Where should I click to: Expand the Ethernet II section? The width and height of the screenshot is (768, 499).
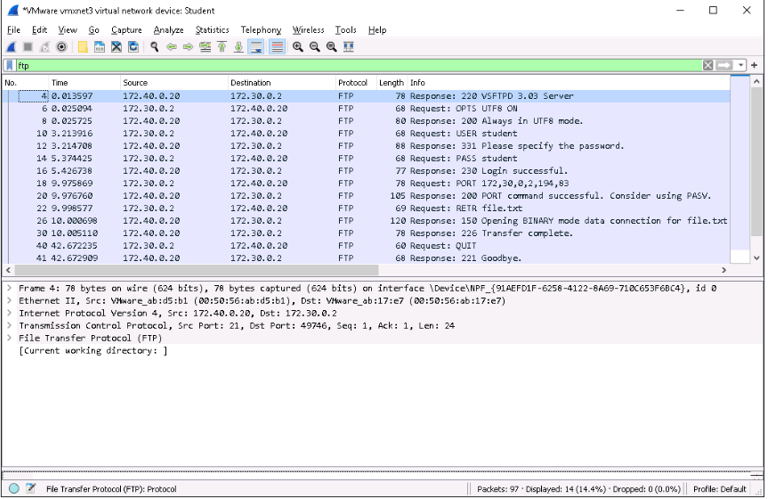[x=9, y=301]
